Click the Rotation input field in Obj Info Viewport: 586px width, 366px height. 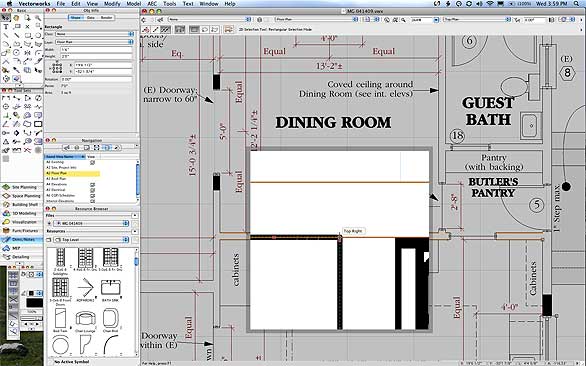[96, 79]
